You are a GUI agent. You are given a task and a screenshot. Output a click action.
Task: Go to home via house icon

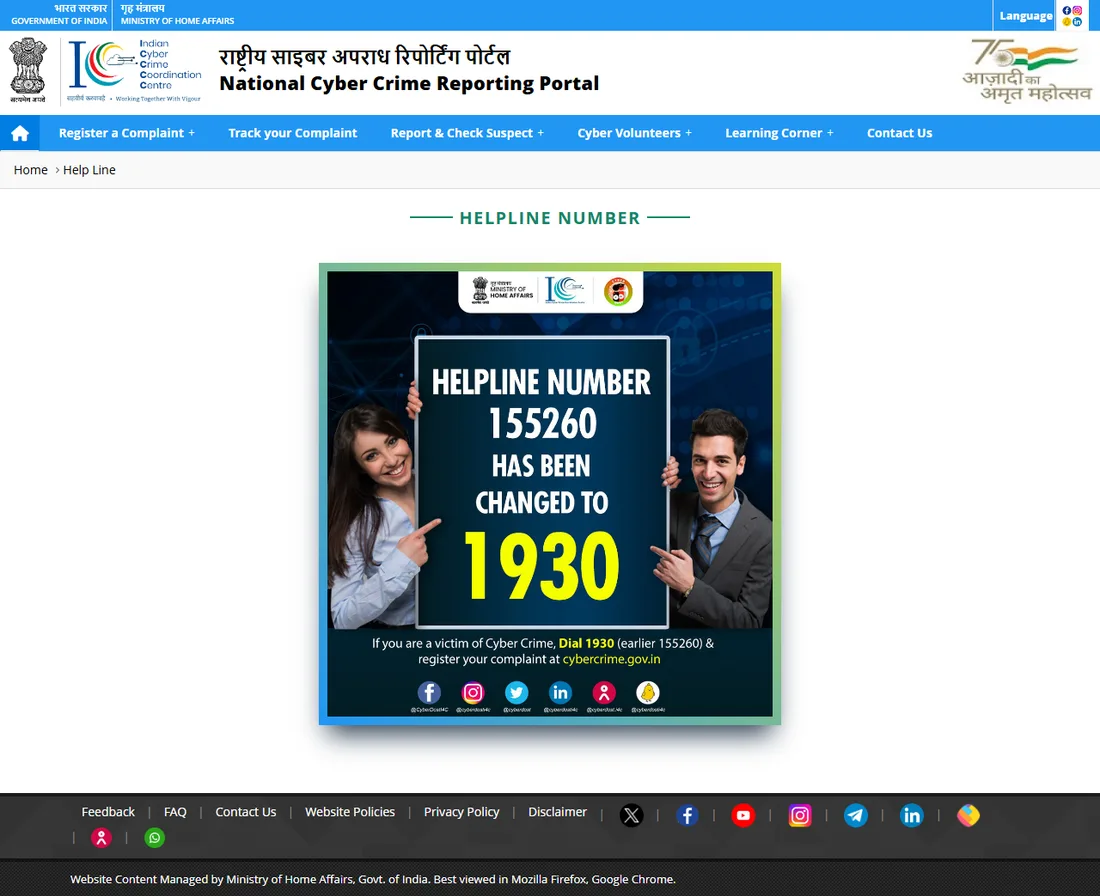click(x=20, y=133)
